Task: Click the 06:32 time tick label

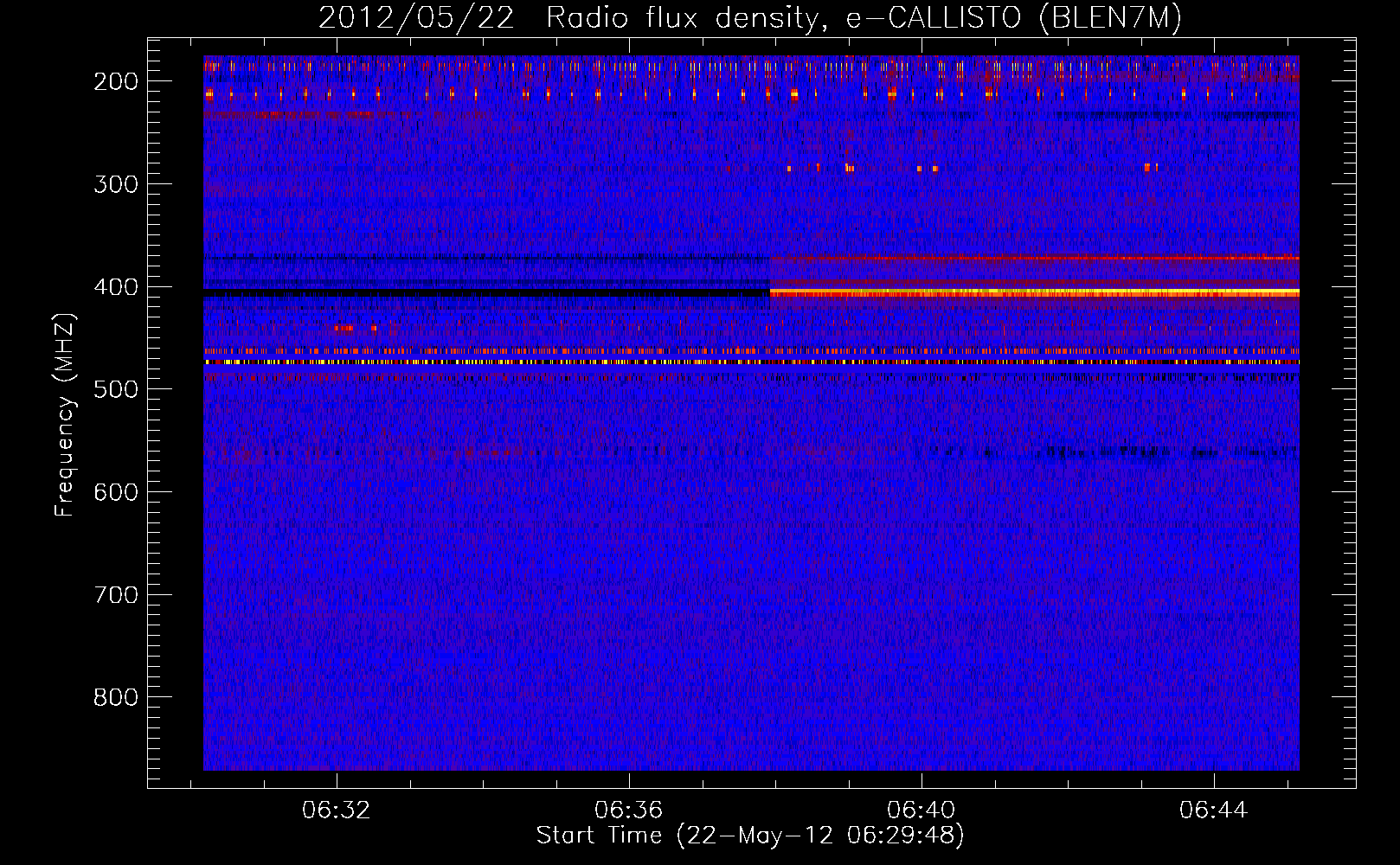Action: [336, 810]
